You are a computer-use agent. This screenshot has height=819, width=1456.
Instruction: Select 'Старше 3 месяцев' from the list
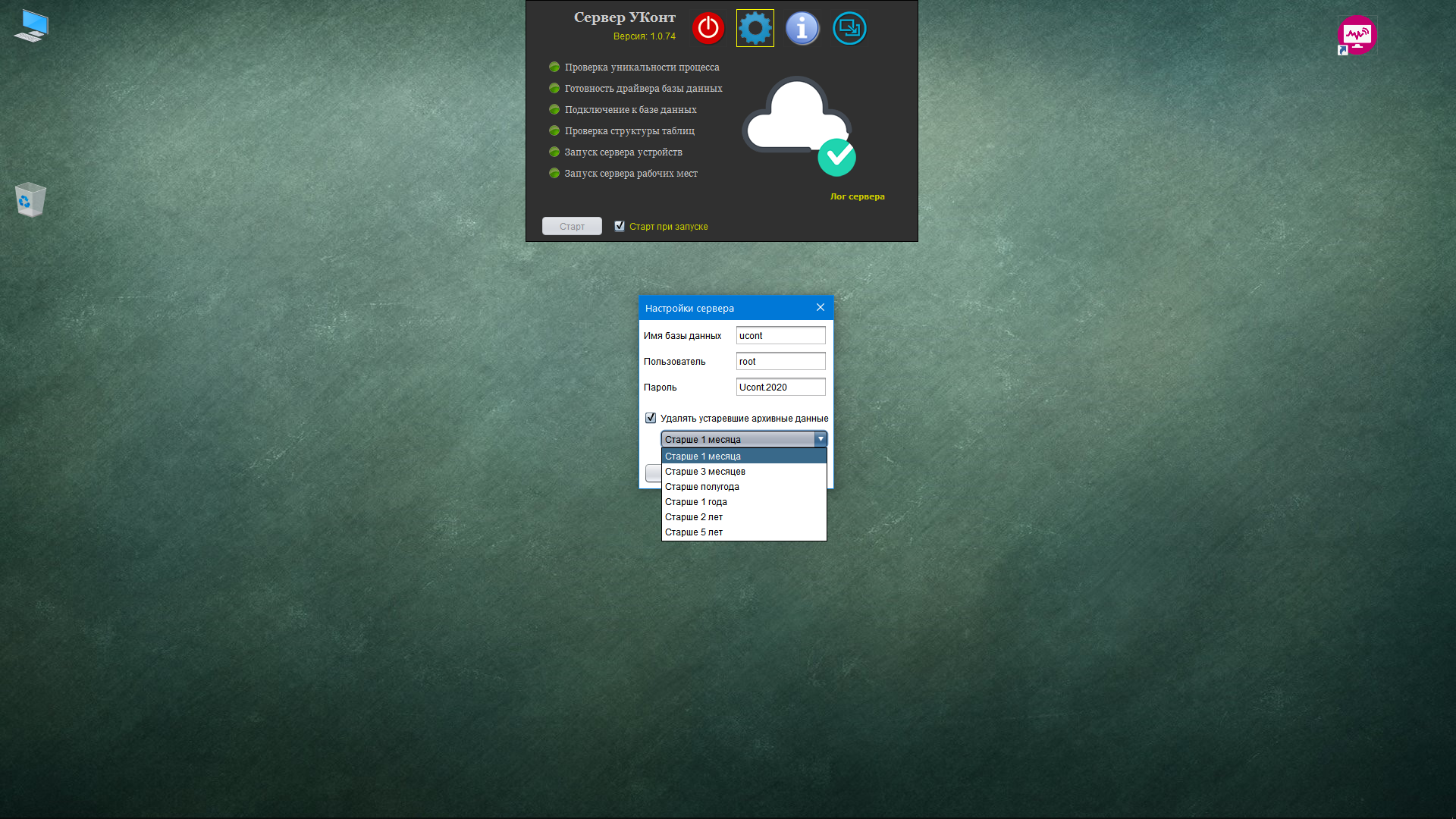coord(705,472)
